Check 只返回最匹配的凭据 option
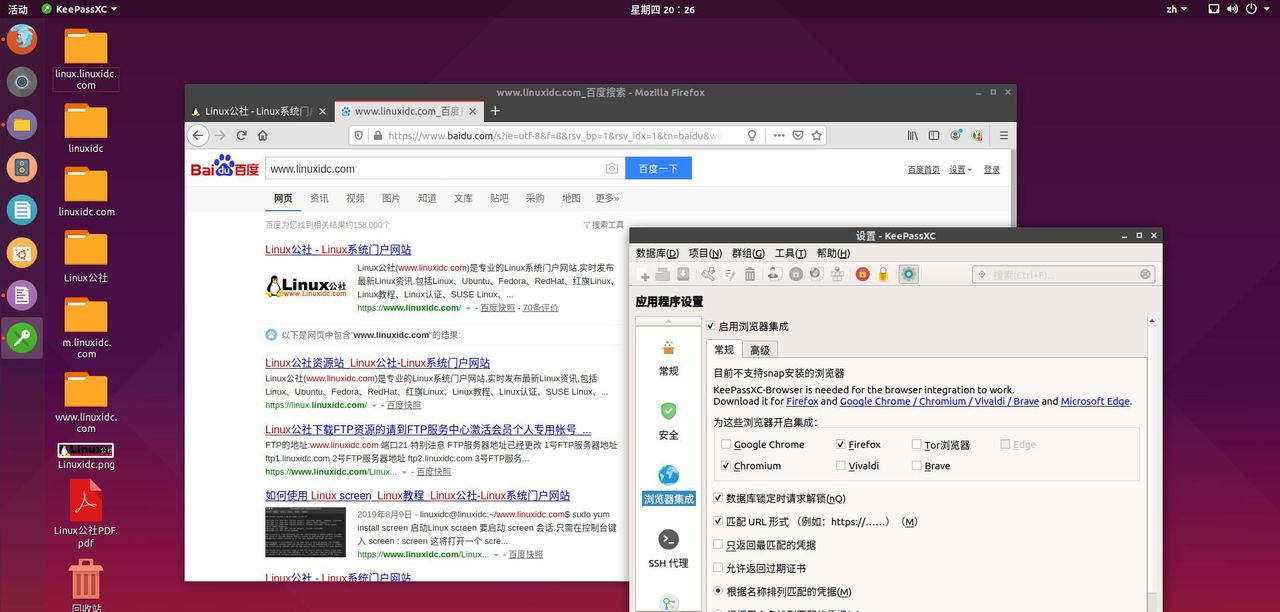 [718, 545]
